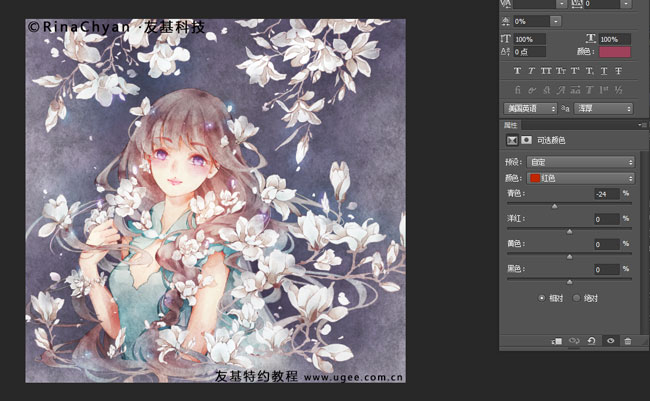Click the tracking field showing 0
This screenshot has height=401, width=650.
[603, 4]
